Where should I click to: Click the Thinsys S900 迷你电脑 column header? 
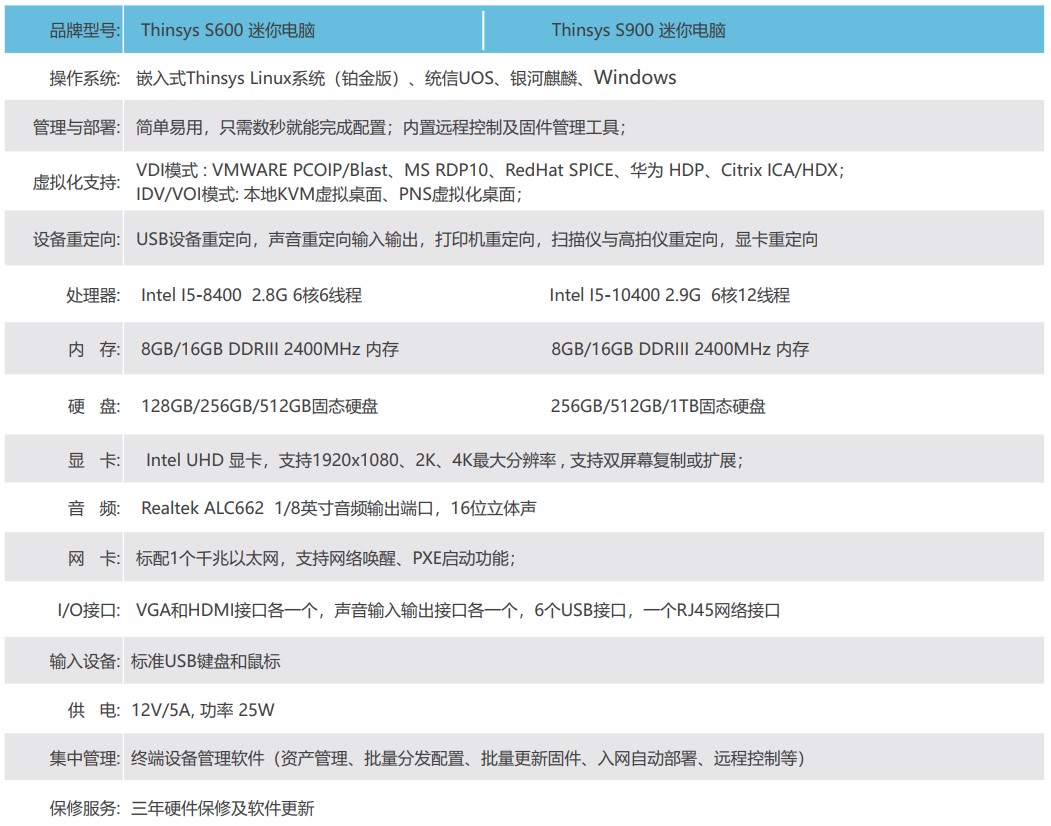pyautogui.click(x=638, y=30)
